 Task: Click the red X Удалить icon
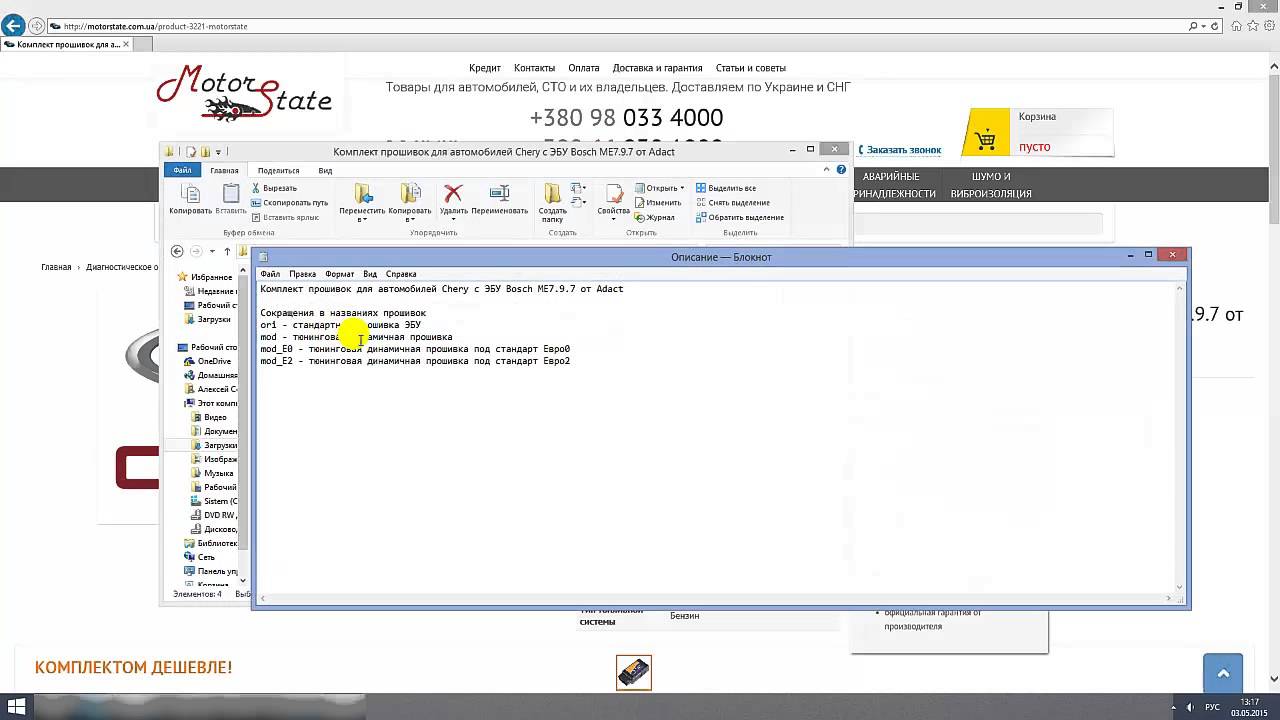coord(453,193)
